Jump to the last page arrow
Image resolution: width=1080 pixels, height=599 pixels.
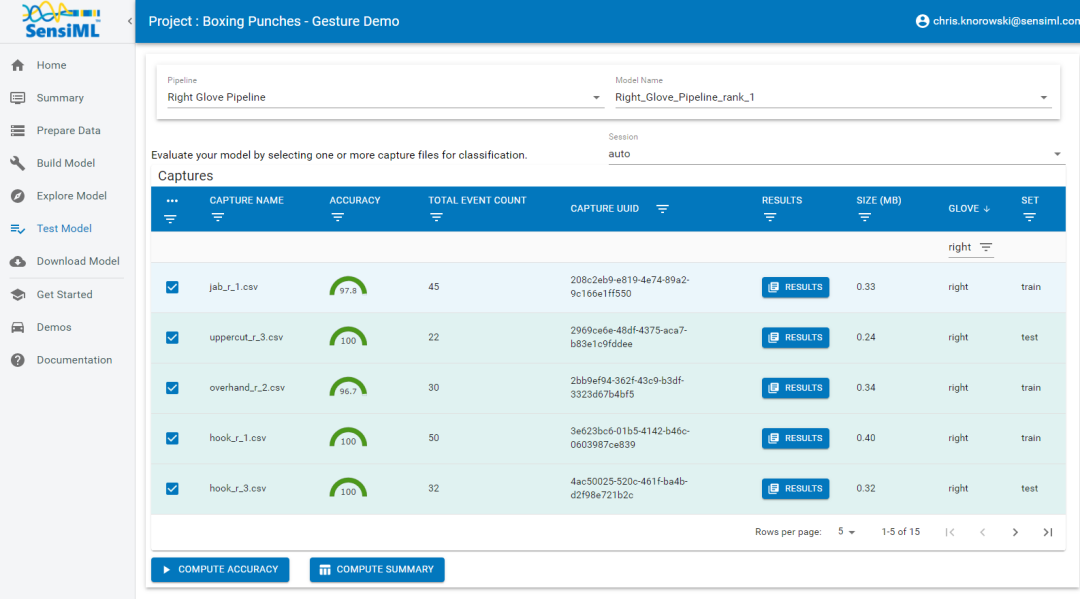click(x=1047, y=532)
